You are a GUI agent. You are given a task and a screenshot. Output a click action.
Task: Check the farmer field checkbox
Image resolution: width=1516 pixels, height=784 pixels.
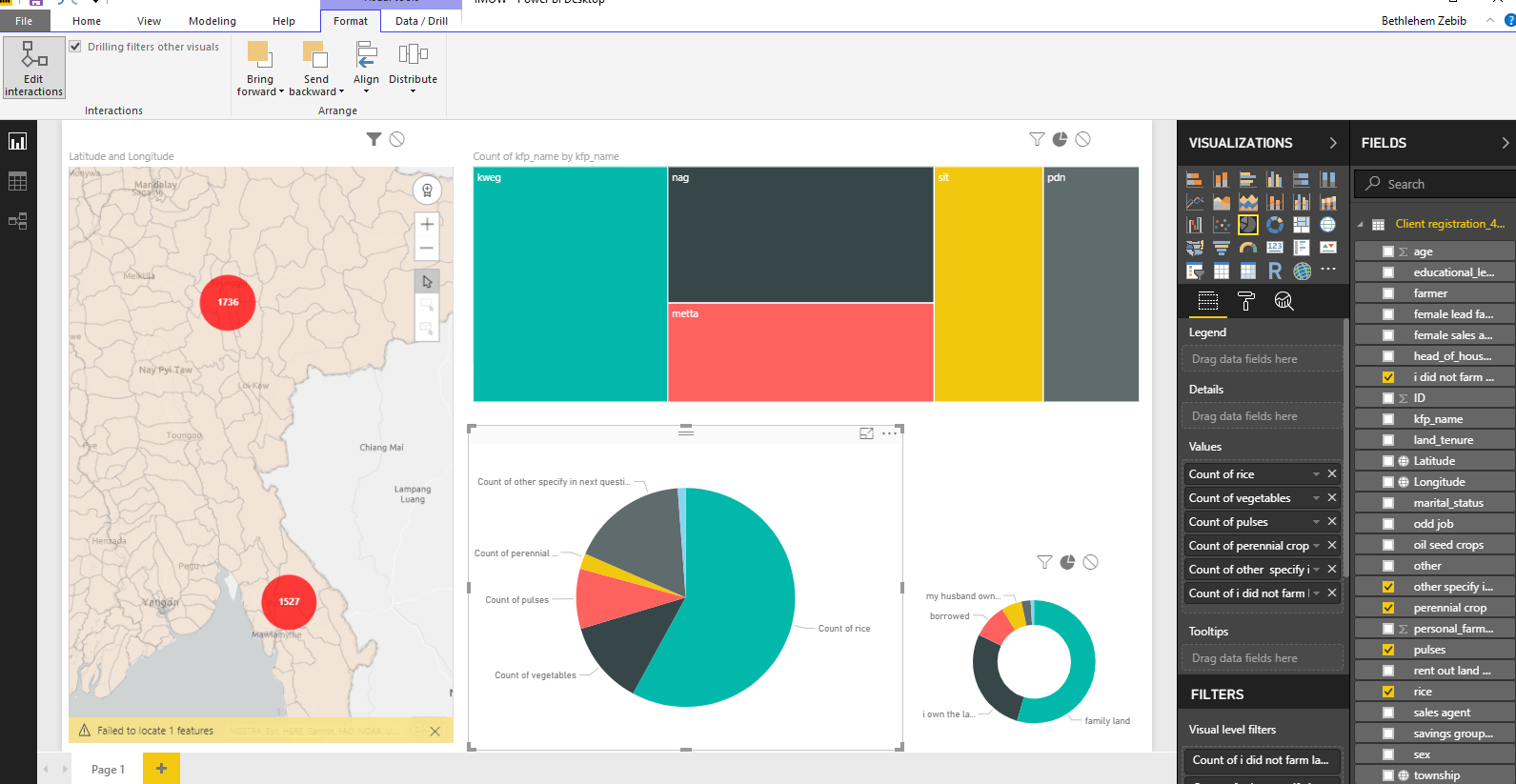(x=1388, y=293)
